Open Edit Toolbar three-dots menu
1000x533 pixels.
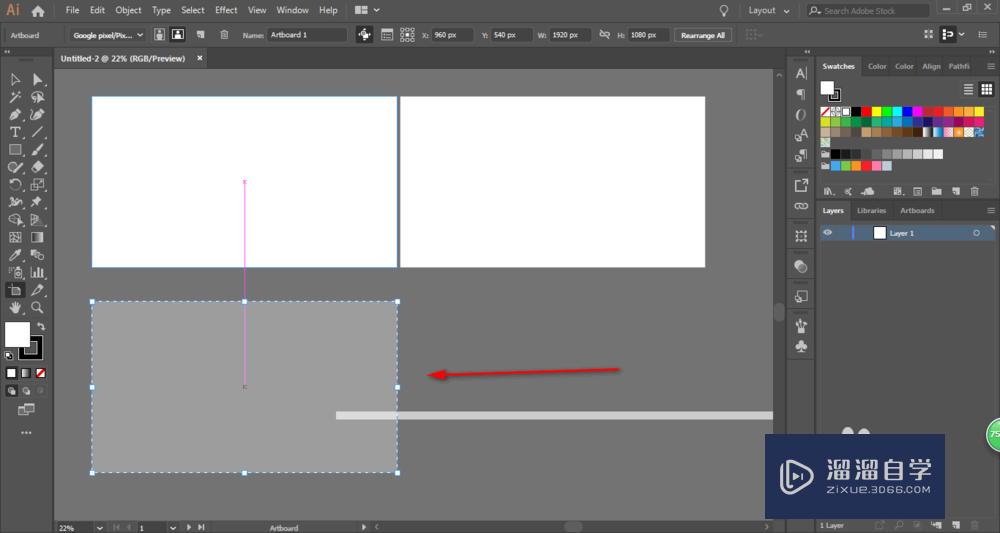[x=26, y=433]
